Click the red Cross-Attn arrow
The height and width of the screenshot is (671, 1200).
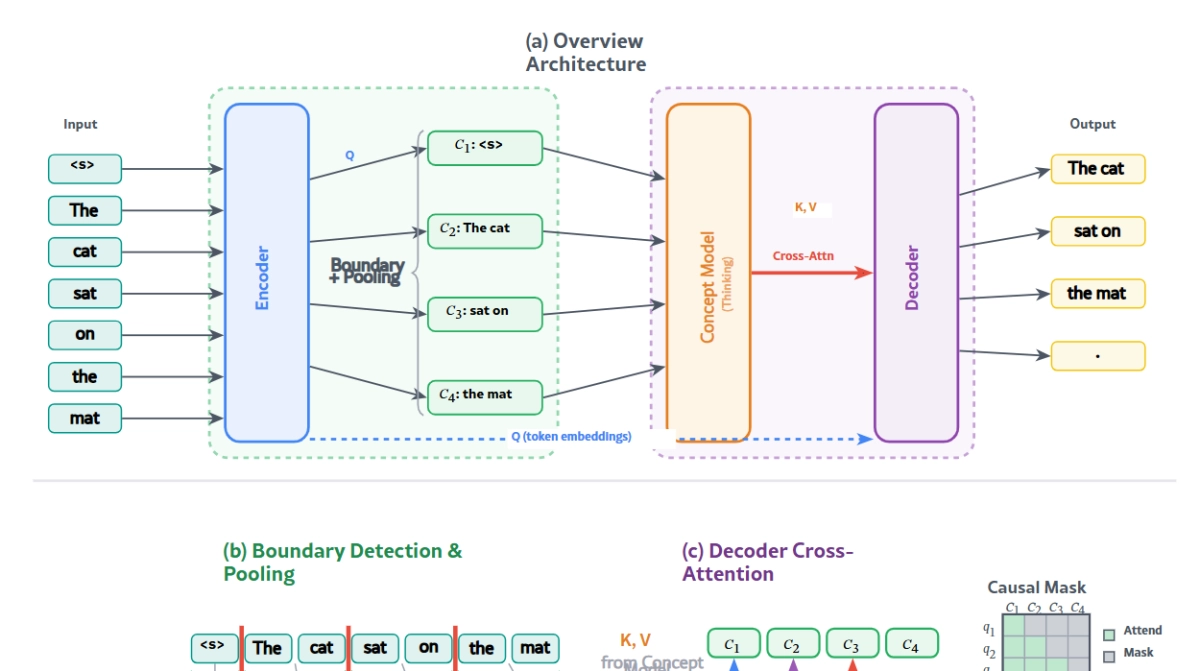click(x=812, y=272)
